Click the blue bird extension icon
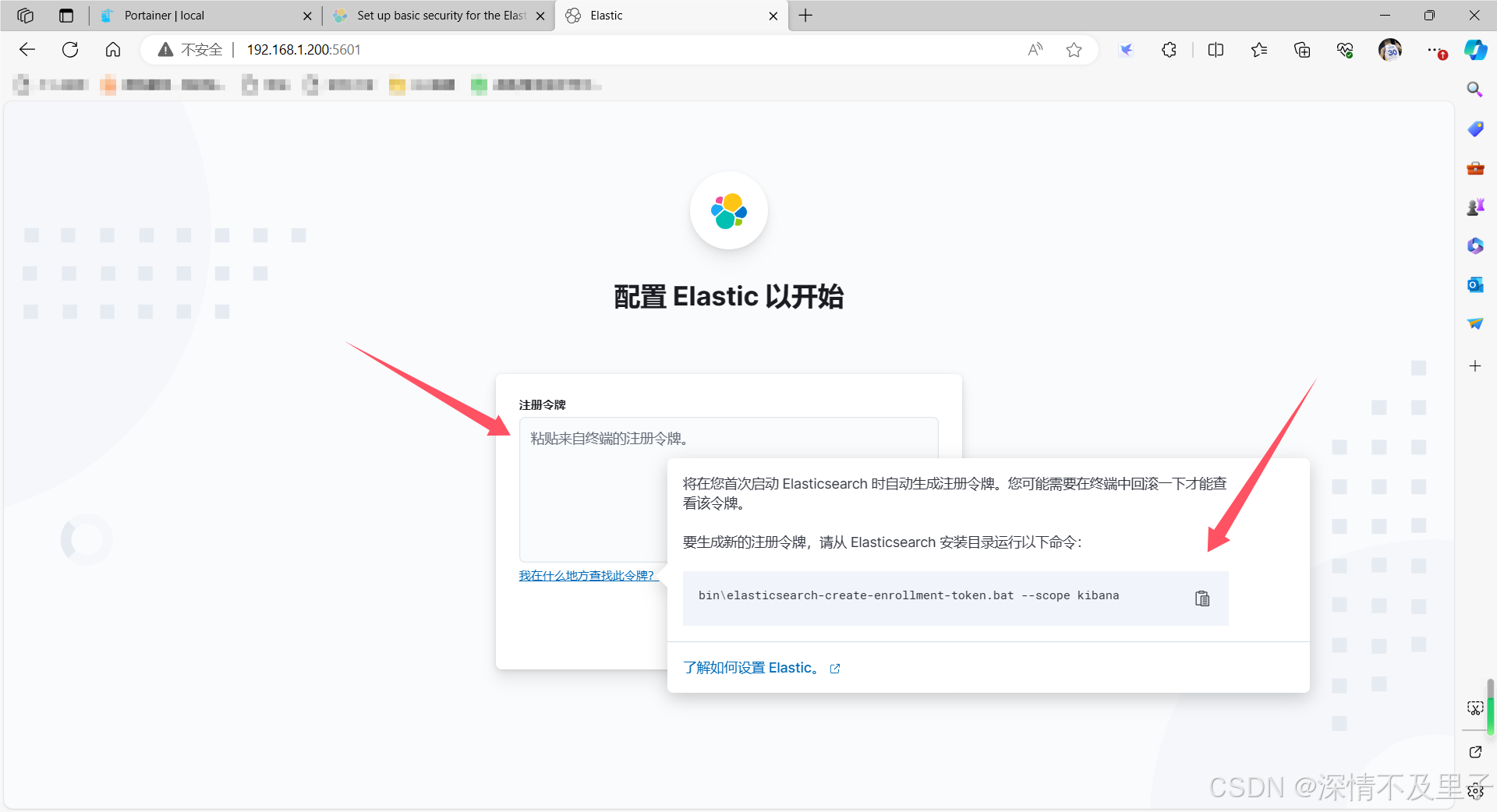The height and width of the screenshot is (812, 1497). click(x=1126, y=50)
